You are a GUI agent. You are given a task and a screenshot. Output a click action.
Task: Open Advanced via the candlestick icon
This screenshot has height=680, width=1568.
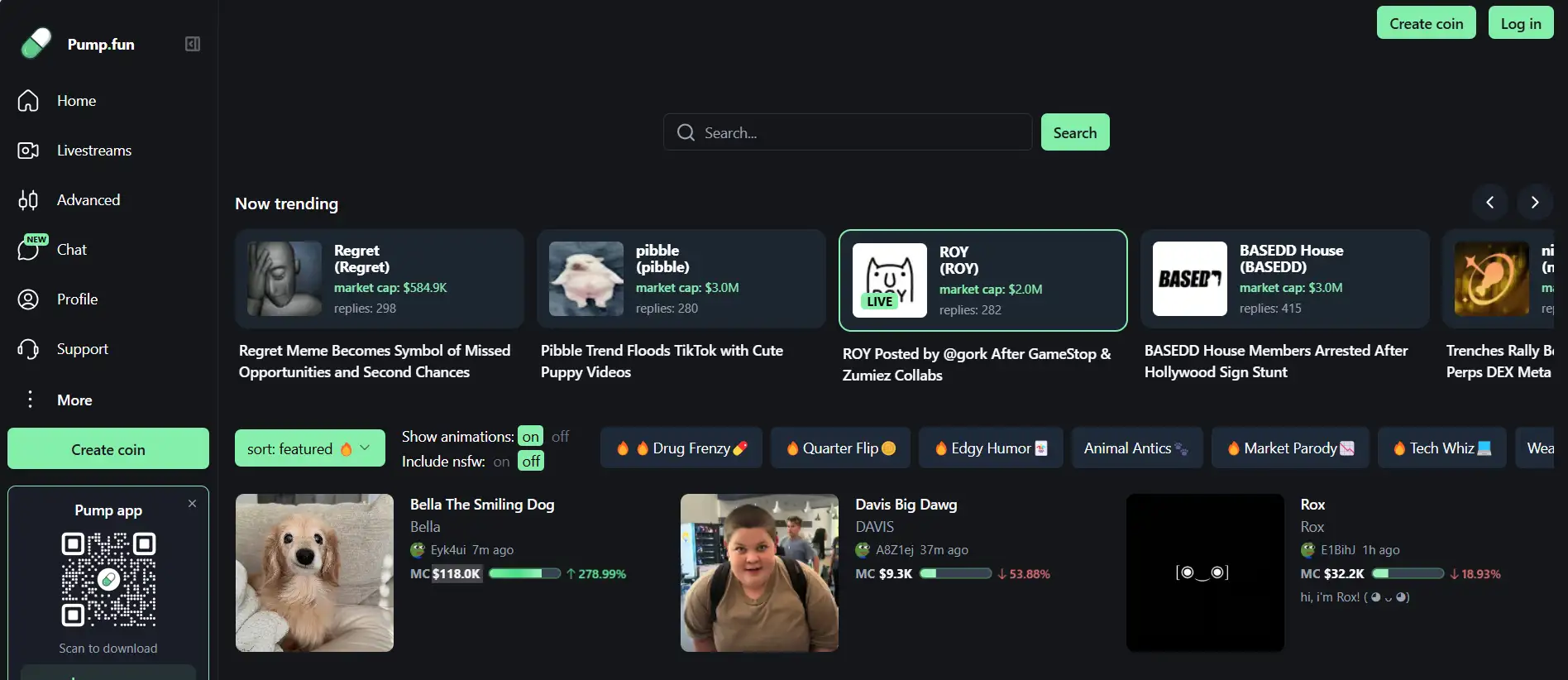click(28, 200)
